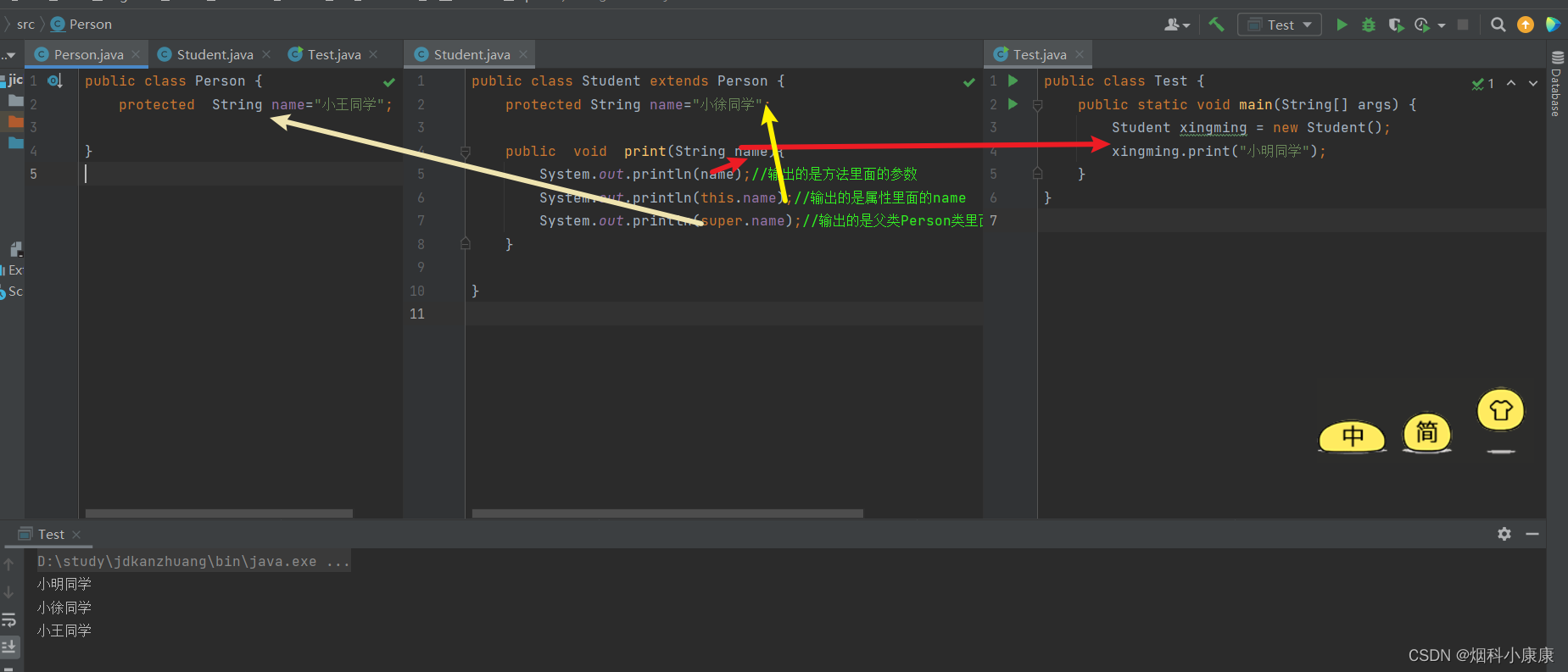Click the Build Project hammer icon

click(x=1217, y=25)
